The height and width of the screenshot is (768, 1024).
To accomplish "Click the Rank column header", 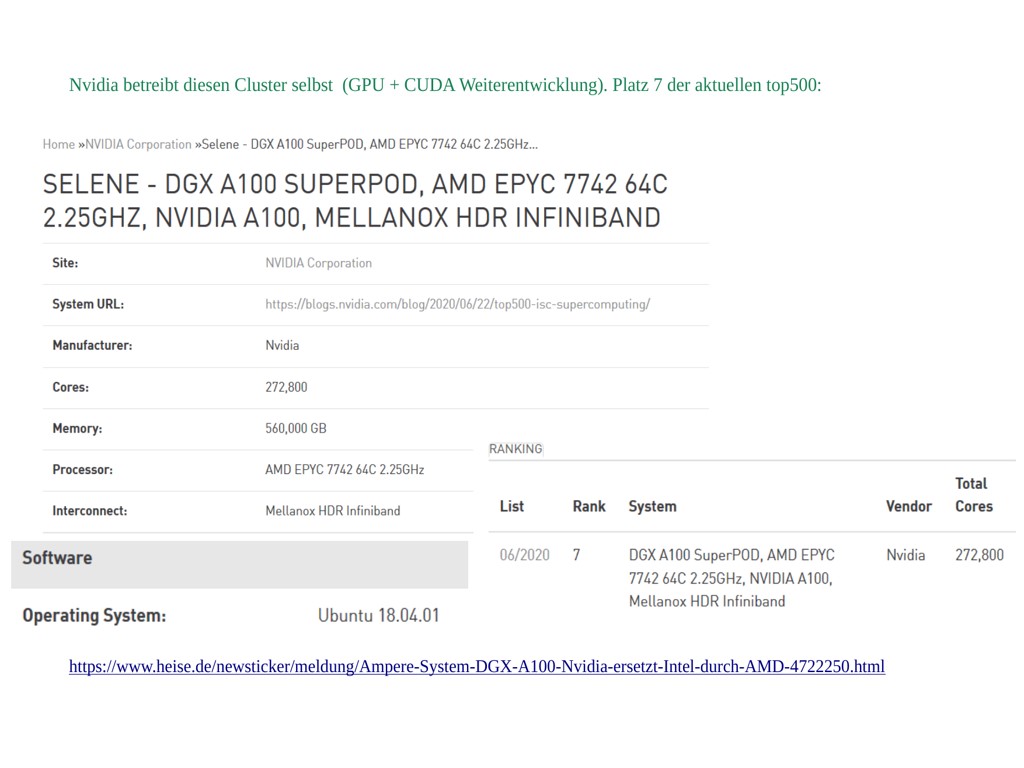I will (588, 506).
